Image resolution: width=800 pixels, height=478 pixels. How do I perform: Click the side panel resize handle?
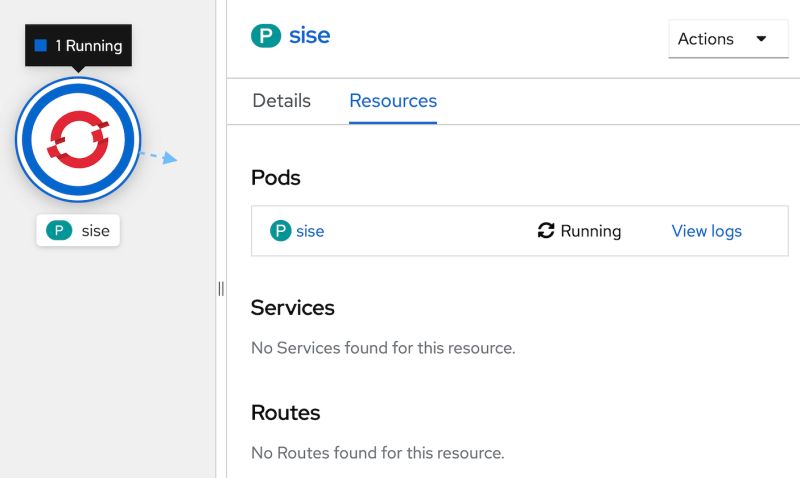(221, 288)
